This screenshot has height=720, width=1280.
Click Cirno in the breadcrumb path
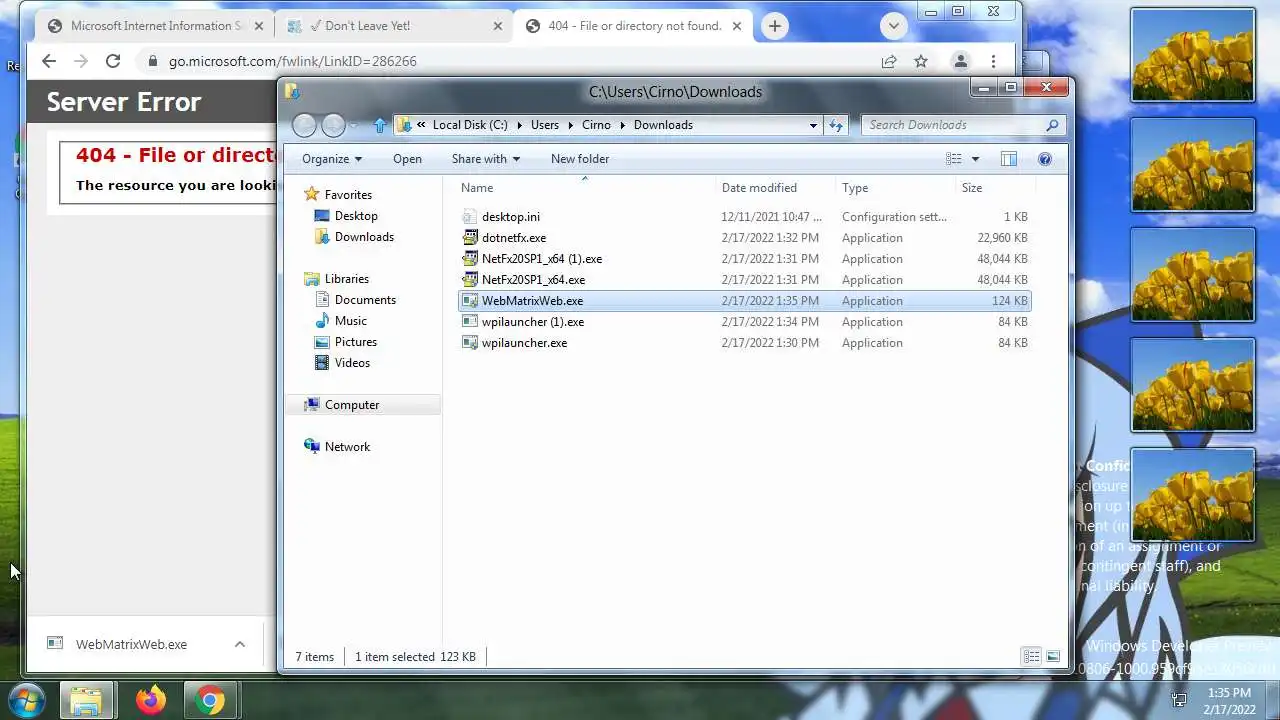[596, 125]
